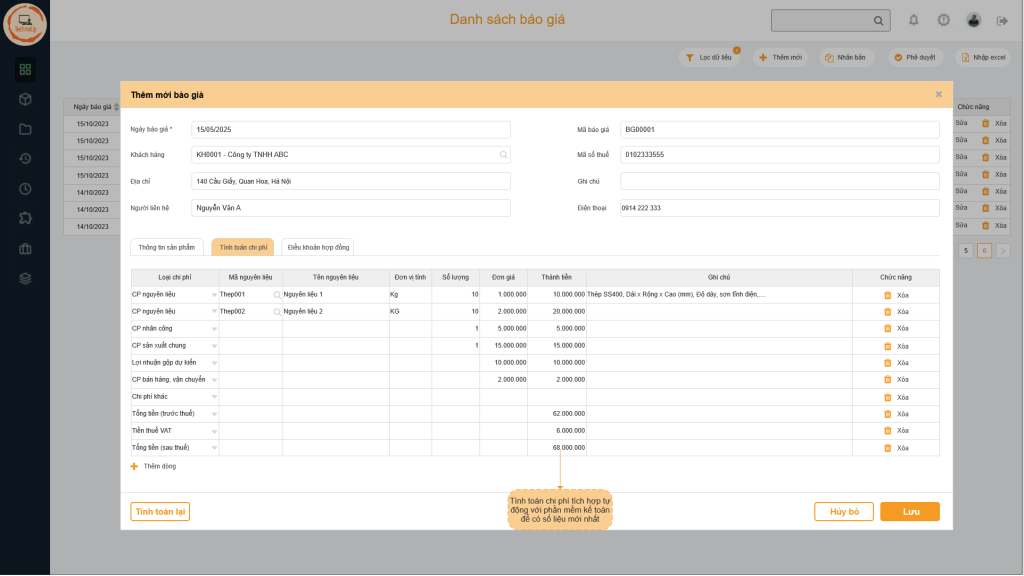Delete the Thep001 row via trash icon

click(887, 295)
